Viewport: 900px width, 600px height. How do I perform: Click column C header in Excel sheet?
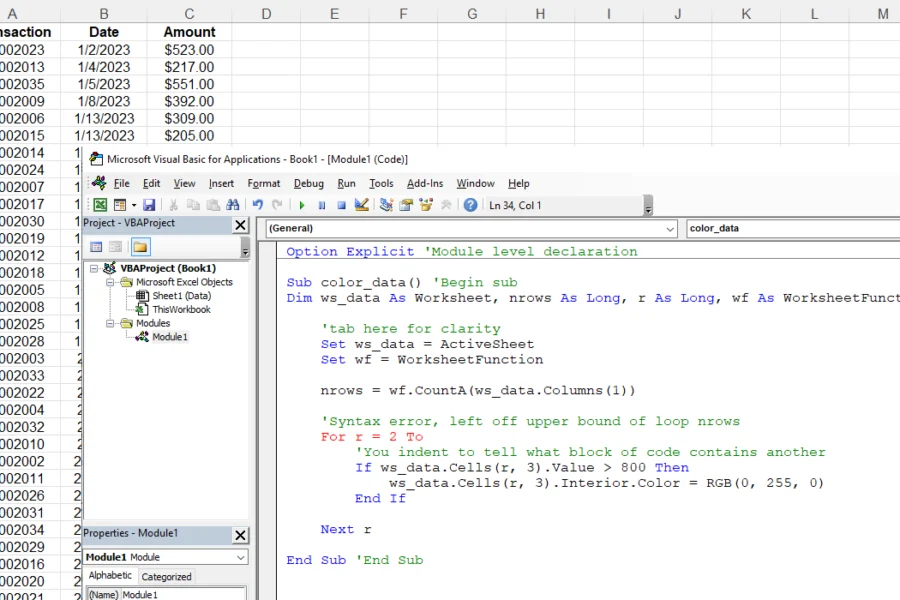(x=189, y=13)
